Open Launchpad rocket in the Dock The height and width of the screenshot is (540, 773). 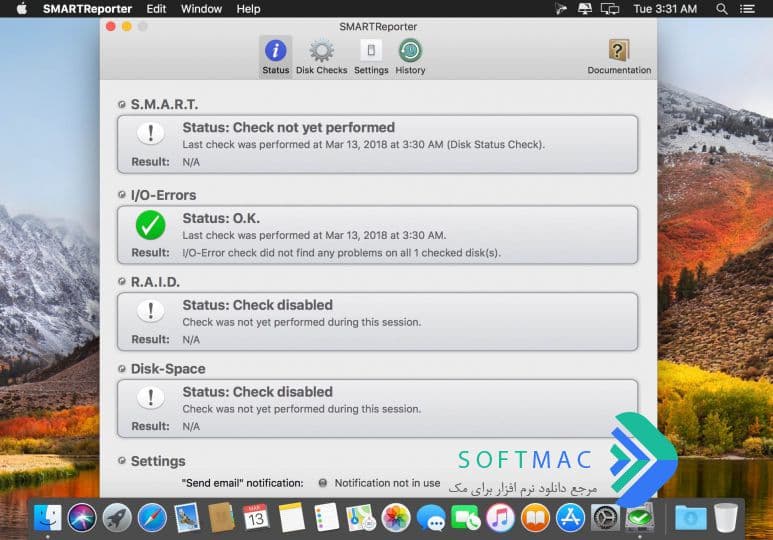pos(117,518)
